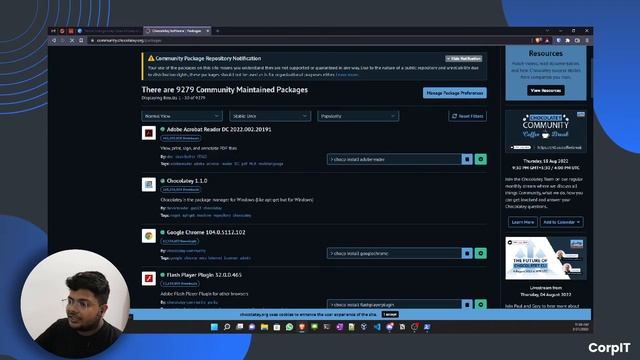Accept cookies with I accept button

tap(390, 314)
